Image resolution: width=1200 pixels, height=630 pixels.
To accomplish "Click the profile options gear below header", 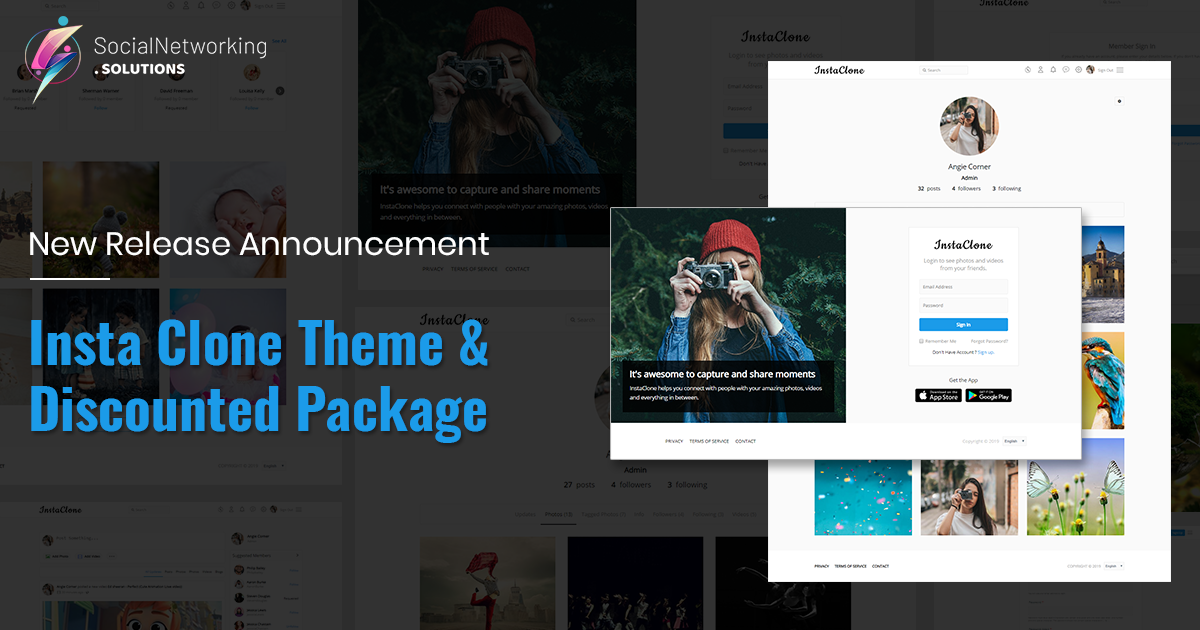I will coord(1119,101).
